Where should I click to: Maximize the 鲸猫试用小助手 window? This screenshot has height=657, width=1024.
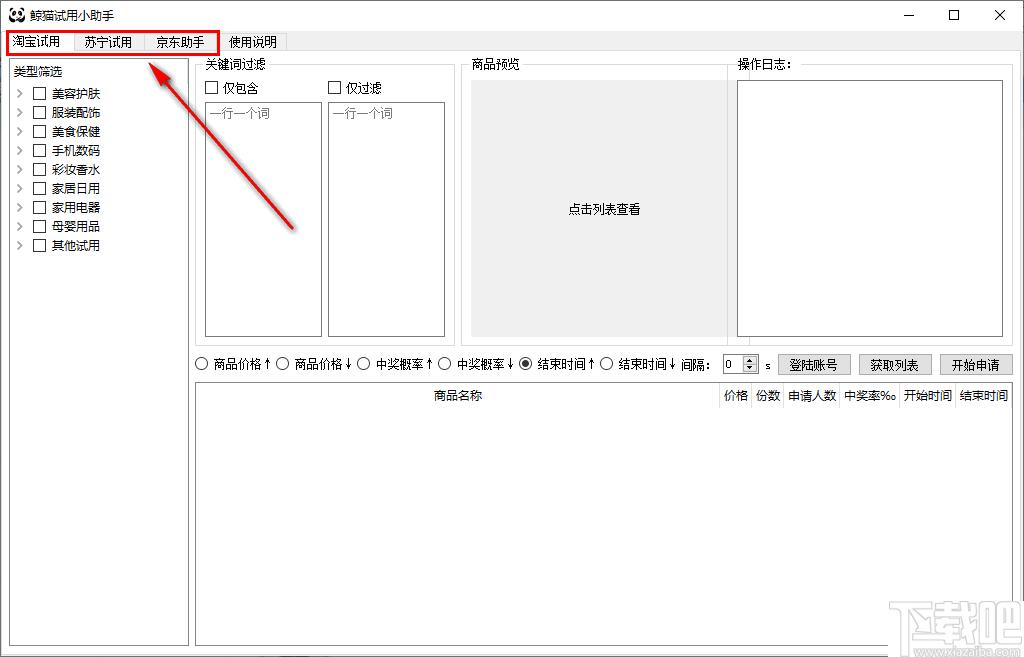pyautogui.click(x=954, y=15)
